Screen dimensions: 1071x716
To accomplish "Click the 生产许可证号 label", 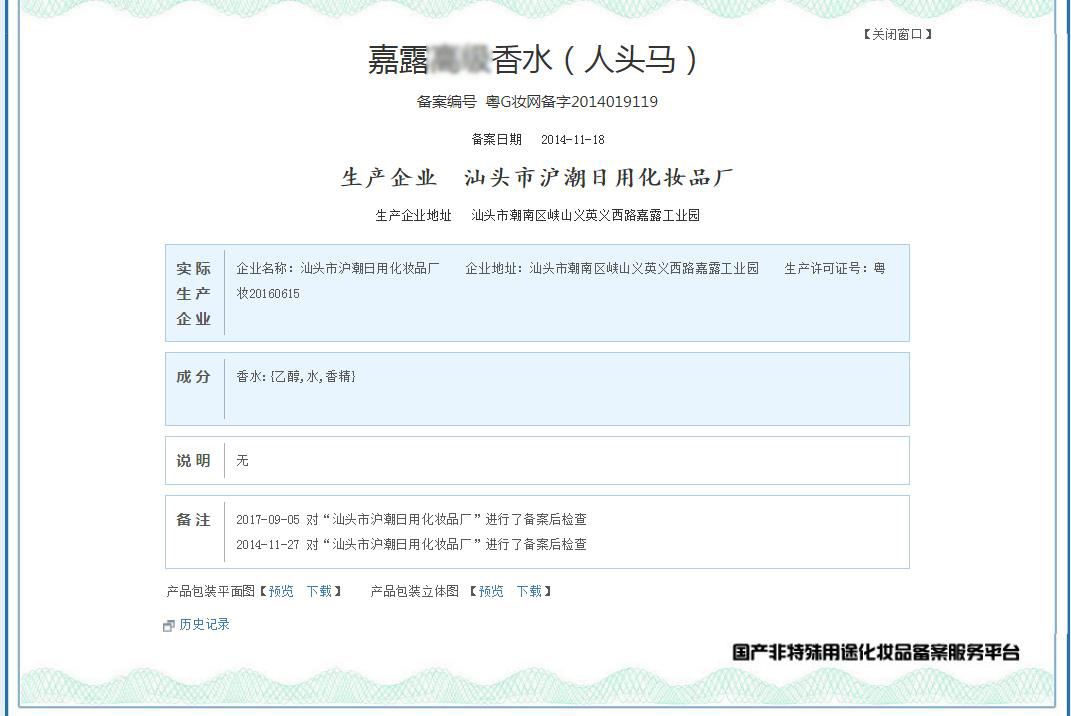I will coord(826,268).
